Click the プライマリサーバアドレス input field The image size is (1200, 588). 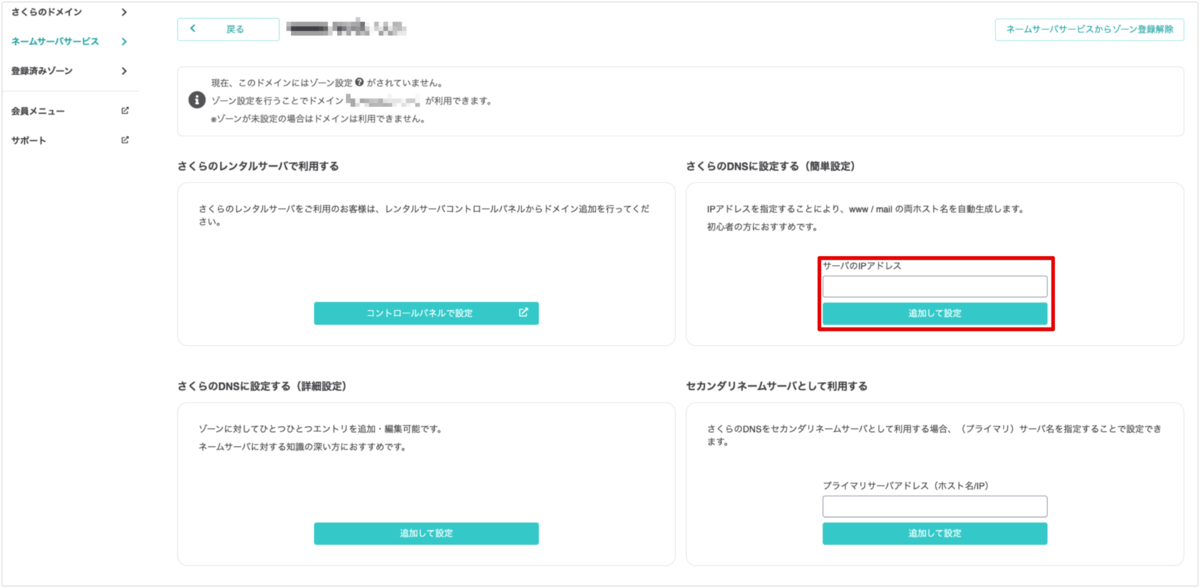coord(935,507)
